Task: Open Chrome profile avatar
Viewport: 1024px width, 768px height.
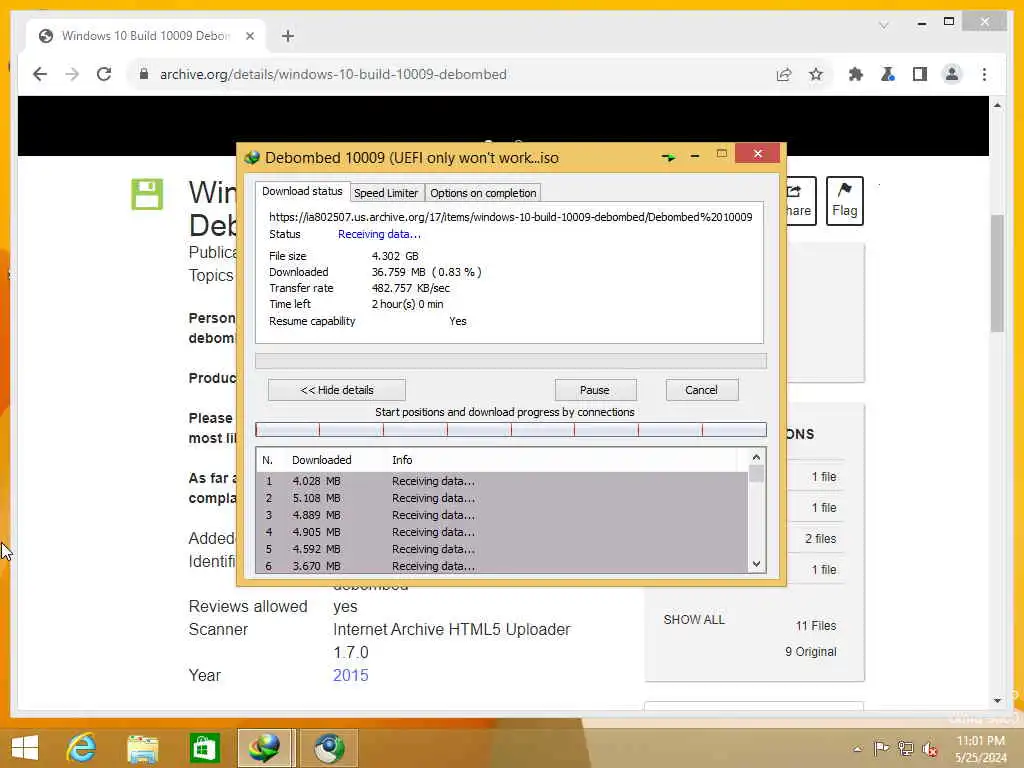Action: point(952,74)
